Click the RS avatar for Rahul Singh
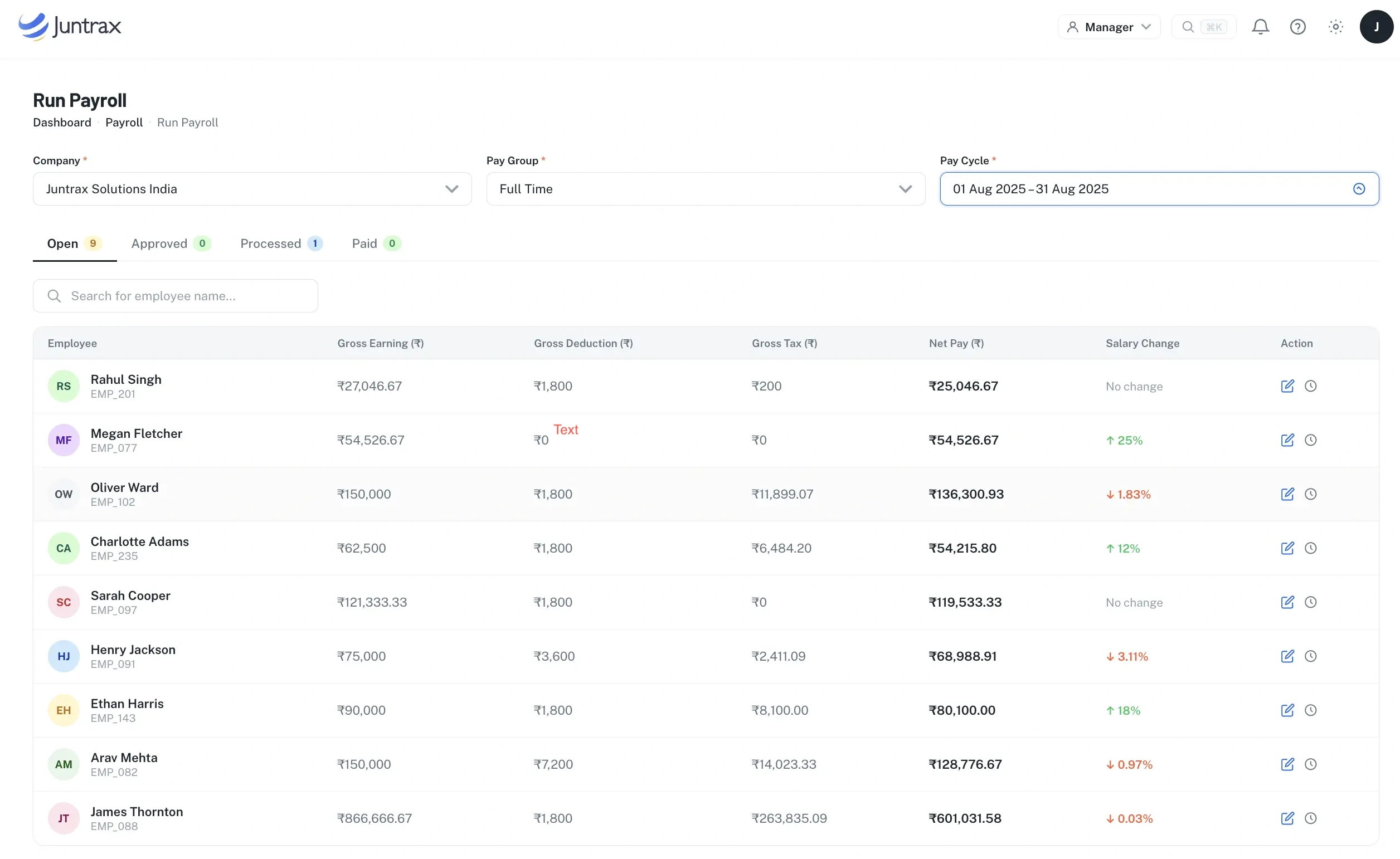This screenshot has width=1400, height=859. [x=64, y=386]
